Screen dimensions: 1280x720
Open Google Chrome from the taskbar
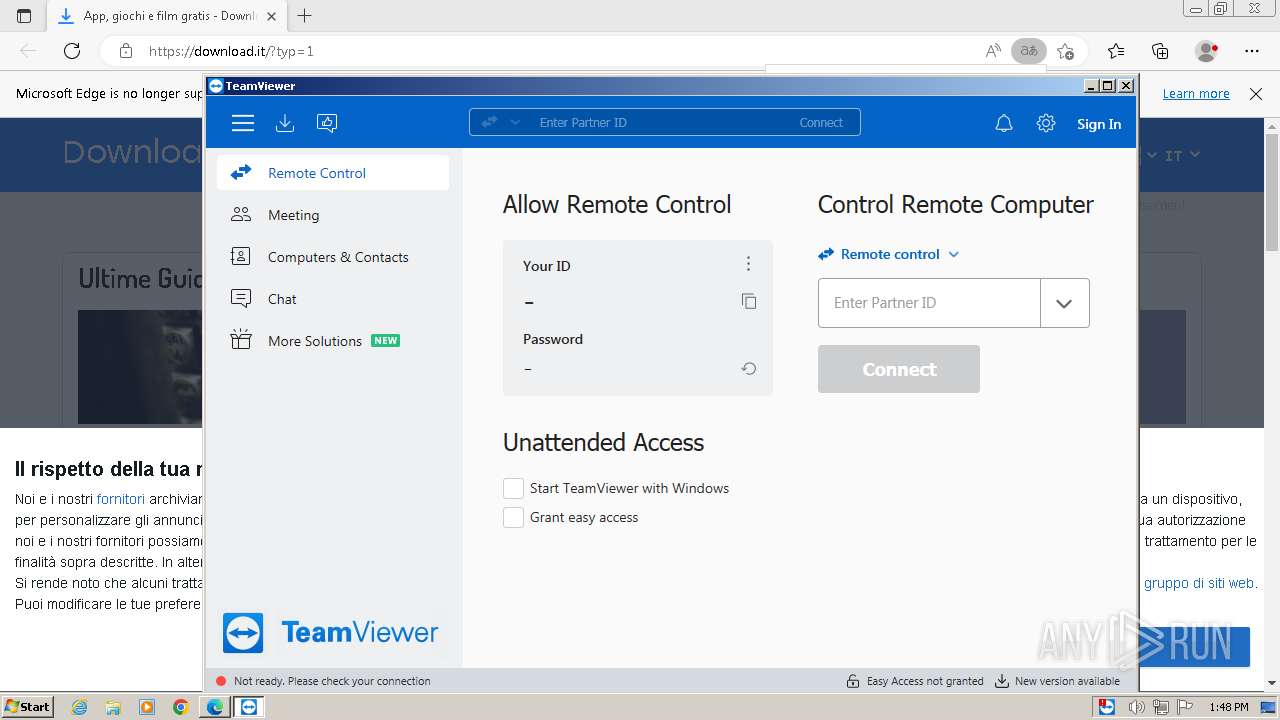click(181, 707)
